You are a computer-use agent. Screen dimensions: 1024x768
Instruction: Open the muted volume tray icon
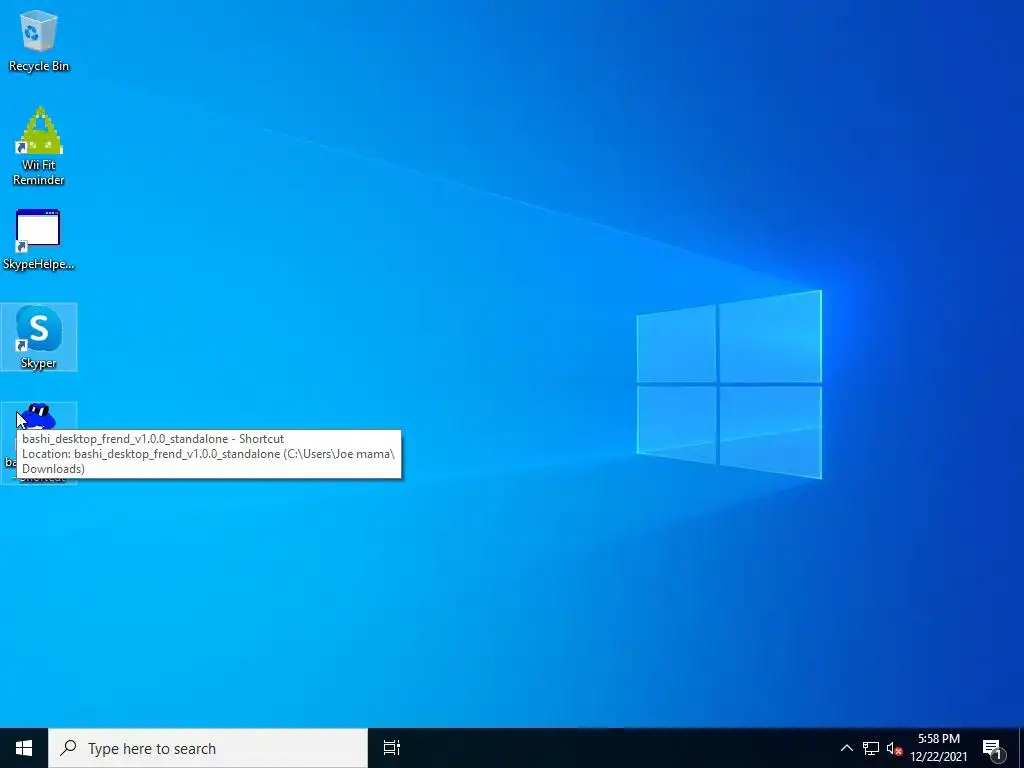[894, 748]
